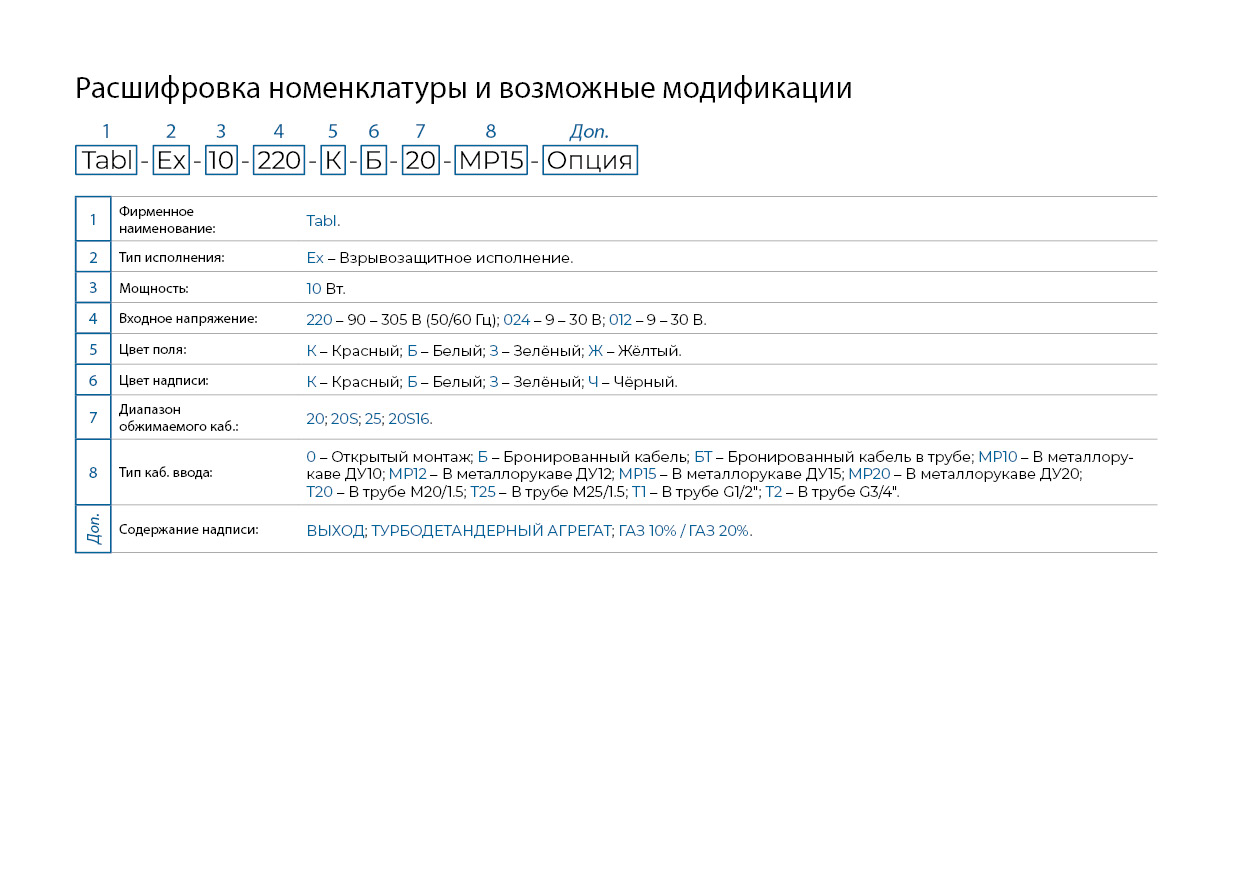1240x886 pixels.
Task: Select the "Ex" box in the code string
Action: [x=171, y=161]
